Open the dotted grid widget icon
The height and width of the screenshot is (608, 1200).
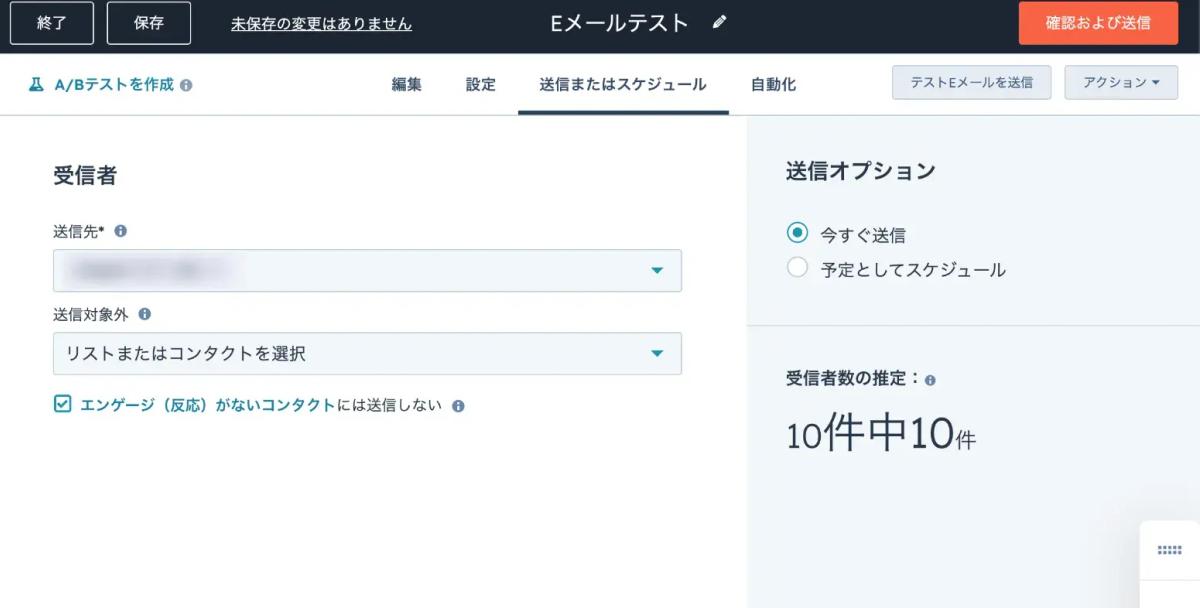(x=1169, y=550)
